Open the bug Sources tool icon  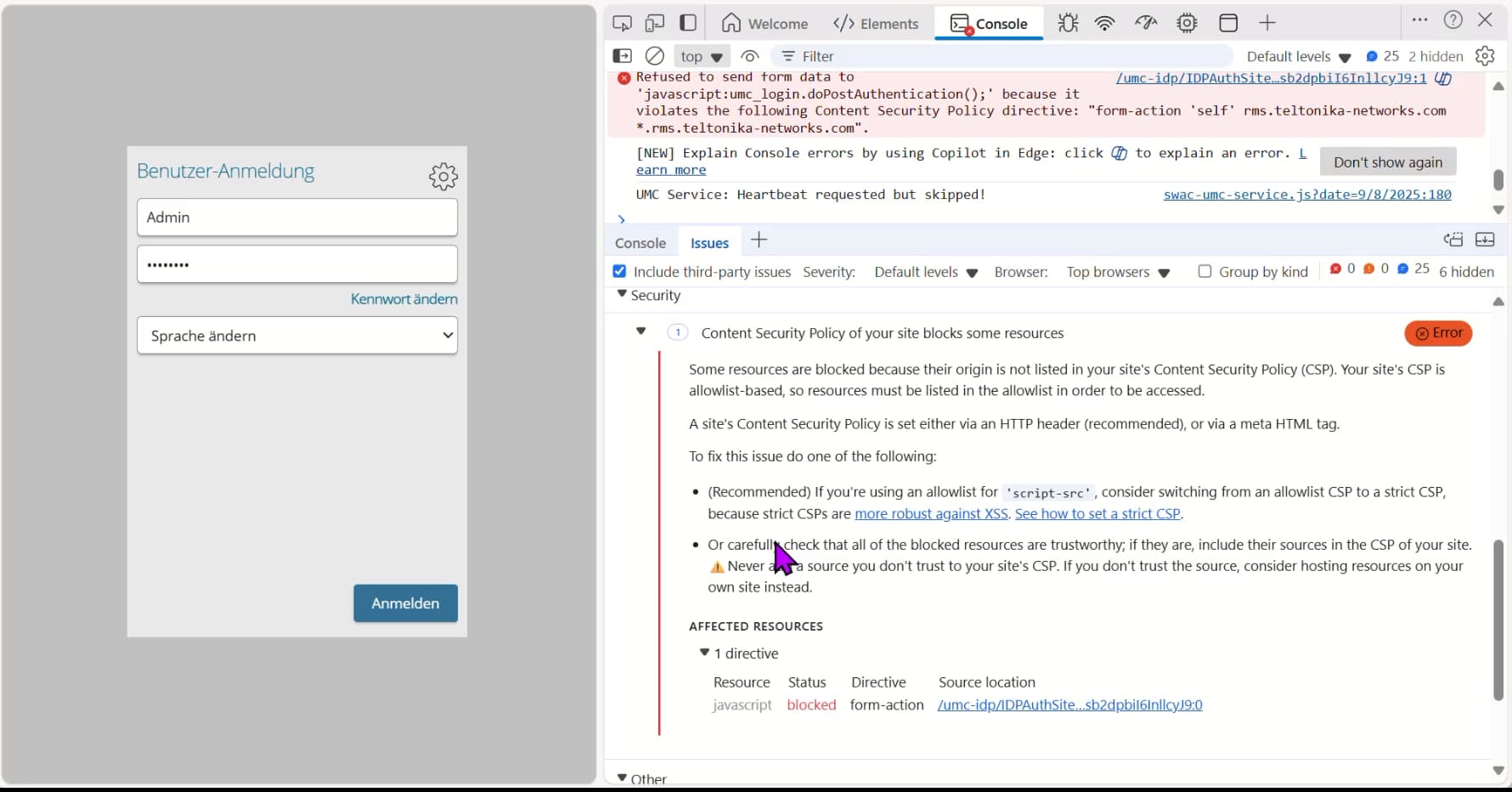(x=1068, y=23)
